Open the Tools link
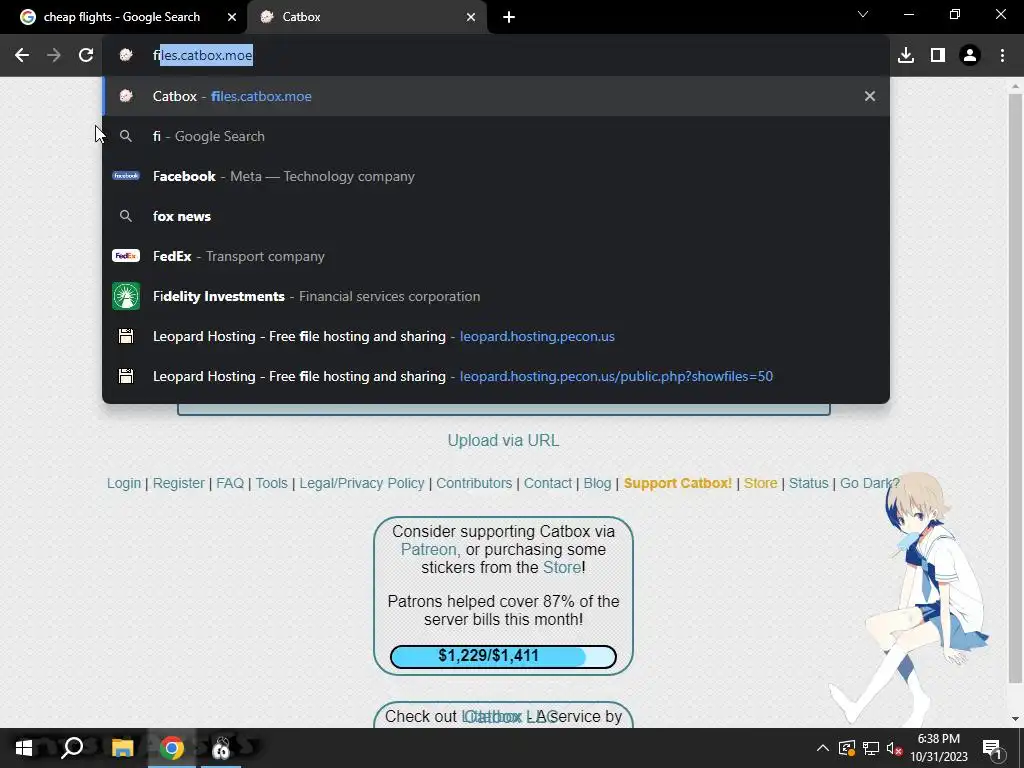The width and height of the screenshot is (1024, 768). coord(271,483)
